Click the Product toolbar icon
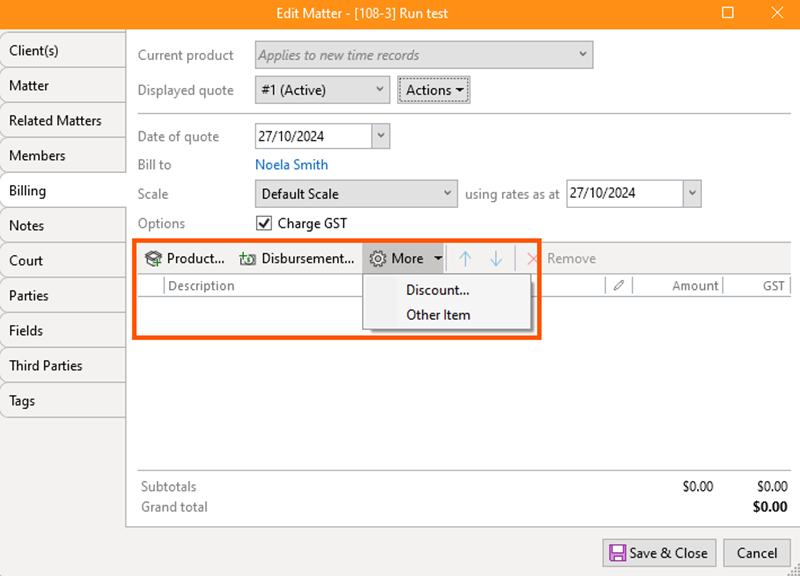Screen dimensions: 800x576 pyautogui.click(x=153, y=259)
